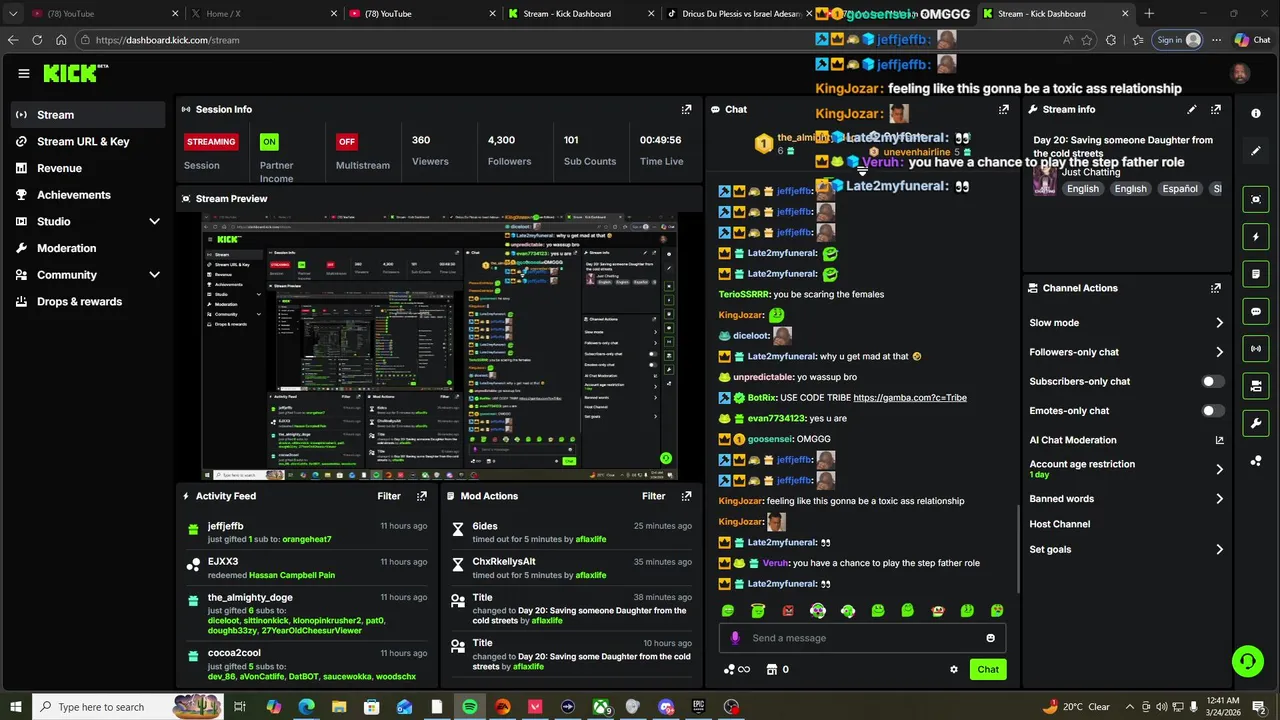
Task: Expand the Community sidebar section
Action: pyautogui.click(x=154, y=275)
